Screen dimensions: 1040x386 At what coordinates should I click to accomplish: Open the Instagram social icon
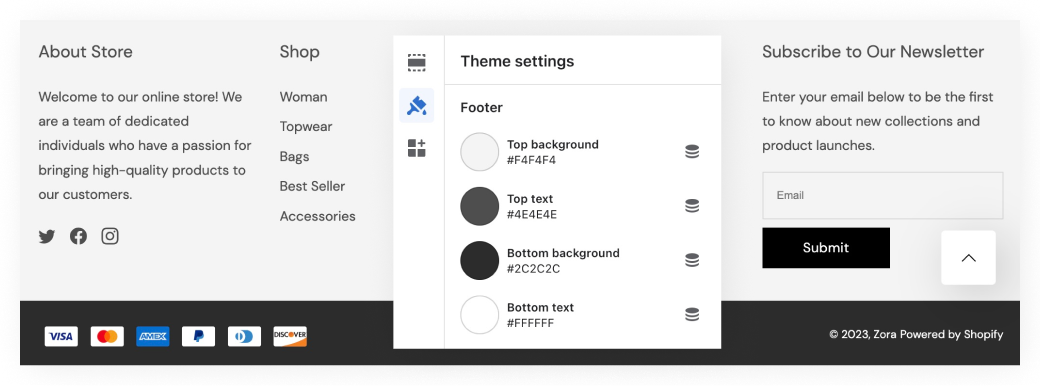(110, 236)
